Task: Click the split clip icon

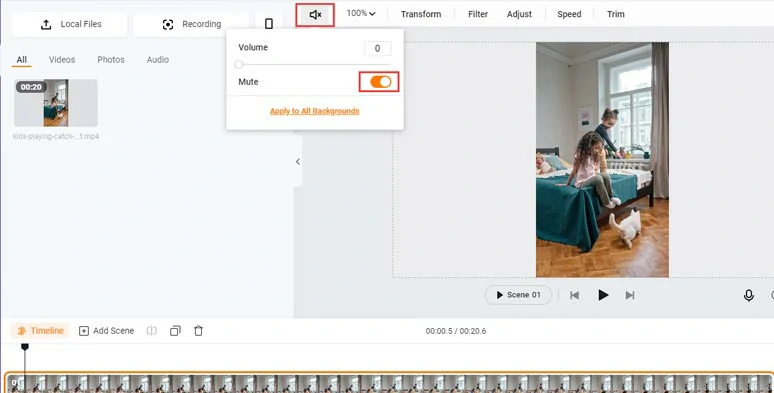Action: click(152, 331)
